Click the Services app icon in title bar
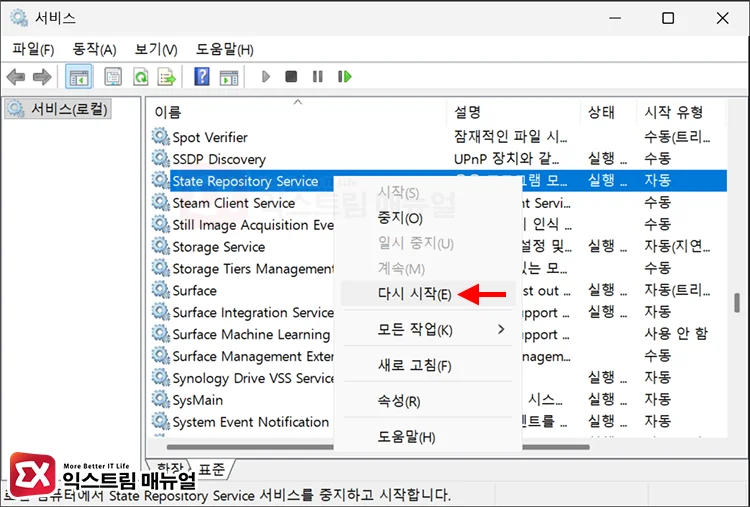The image size is (750, 507). coord(19,18)
